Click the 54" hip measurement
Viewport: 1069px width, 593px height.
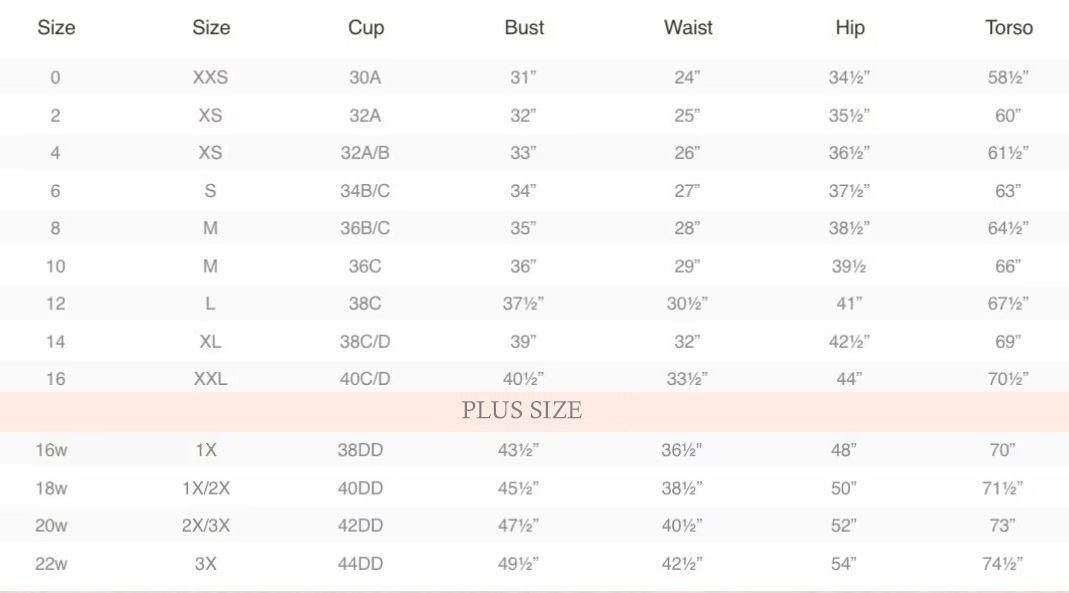pyautogui.click(x=844, y=564)
